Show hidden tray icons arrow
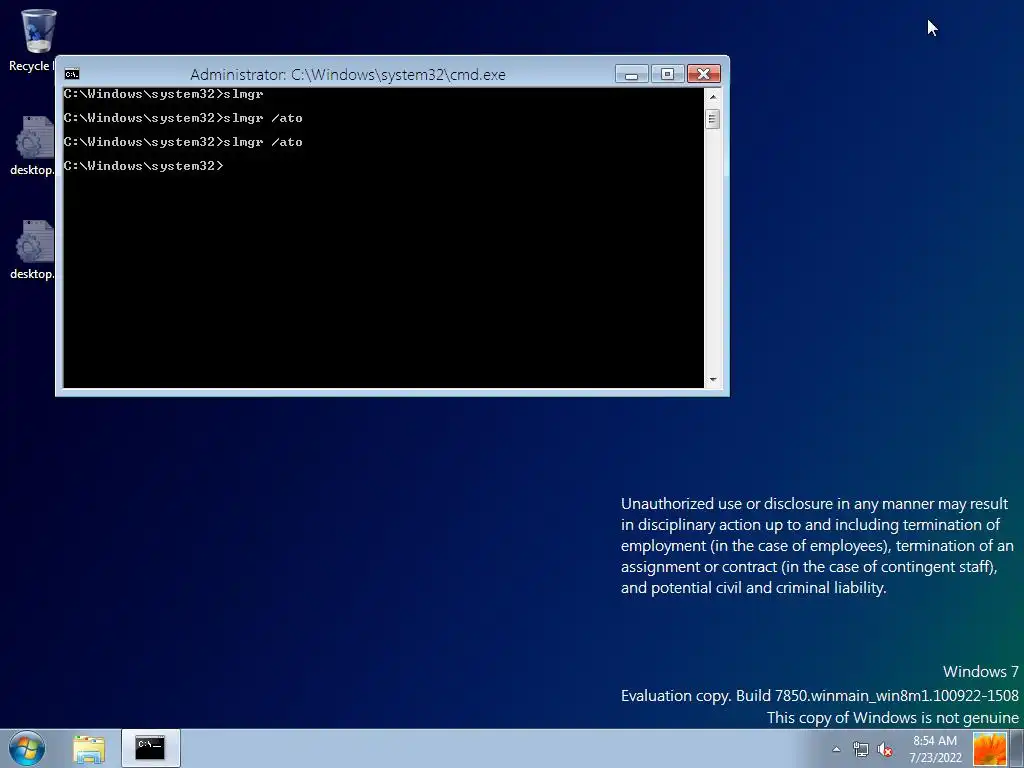This screenshot has height=768, width=1024. (836, 749)
